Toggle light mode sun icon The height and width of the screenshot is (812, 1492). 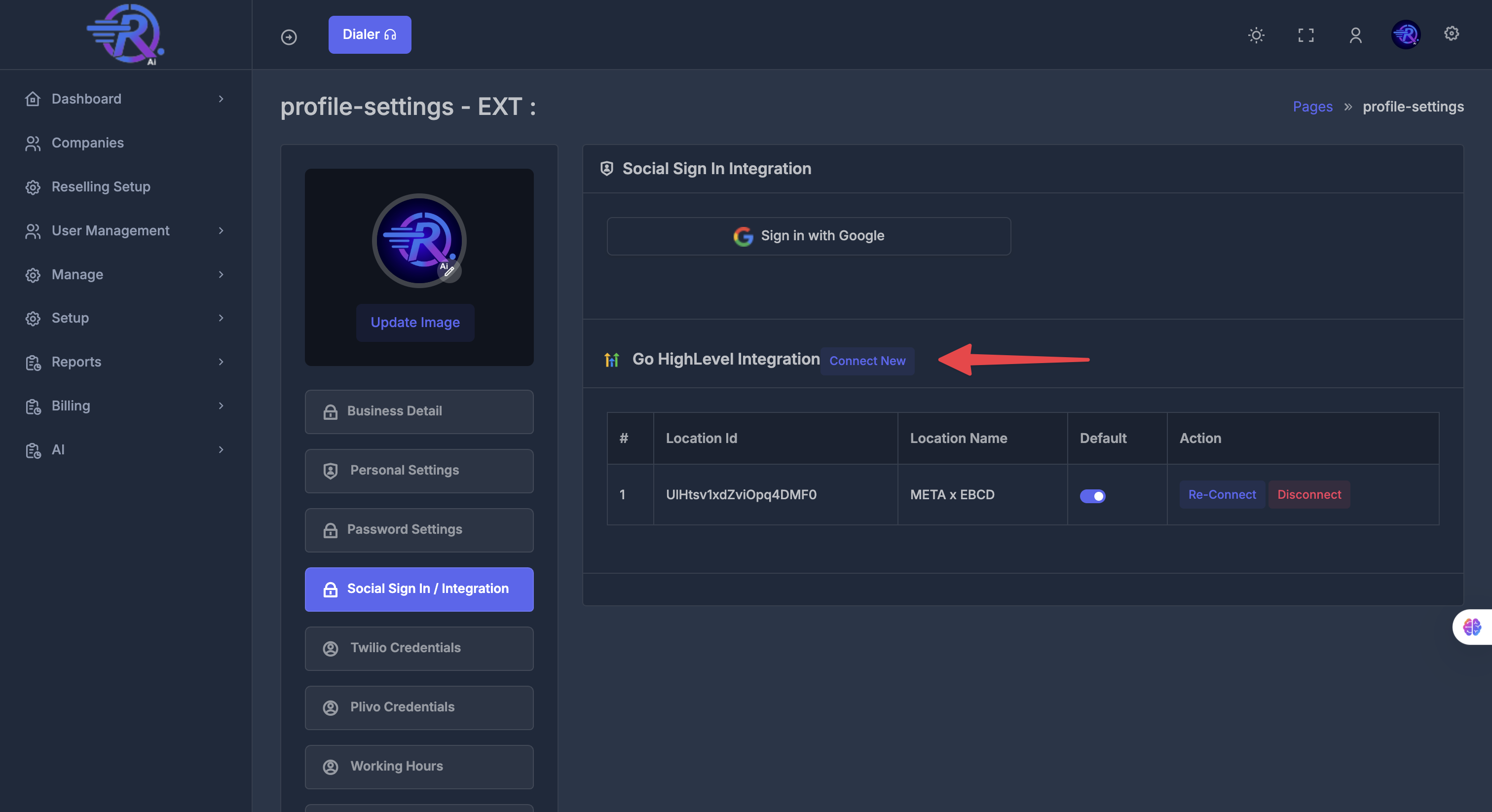pyautogui.click(x=1256, y=36)
